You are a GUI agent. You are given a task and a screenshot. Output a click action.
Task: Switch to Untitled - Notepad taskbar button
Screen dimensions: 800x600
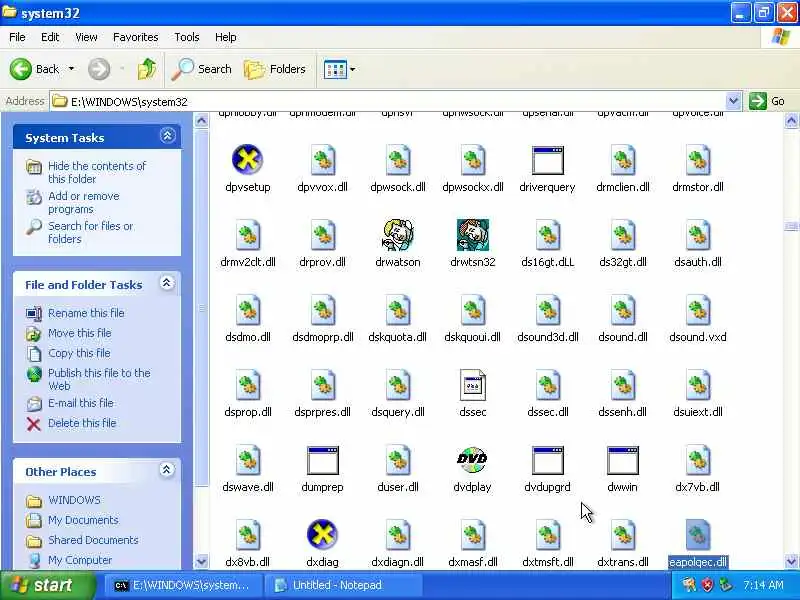tap(342, 585)
